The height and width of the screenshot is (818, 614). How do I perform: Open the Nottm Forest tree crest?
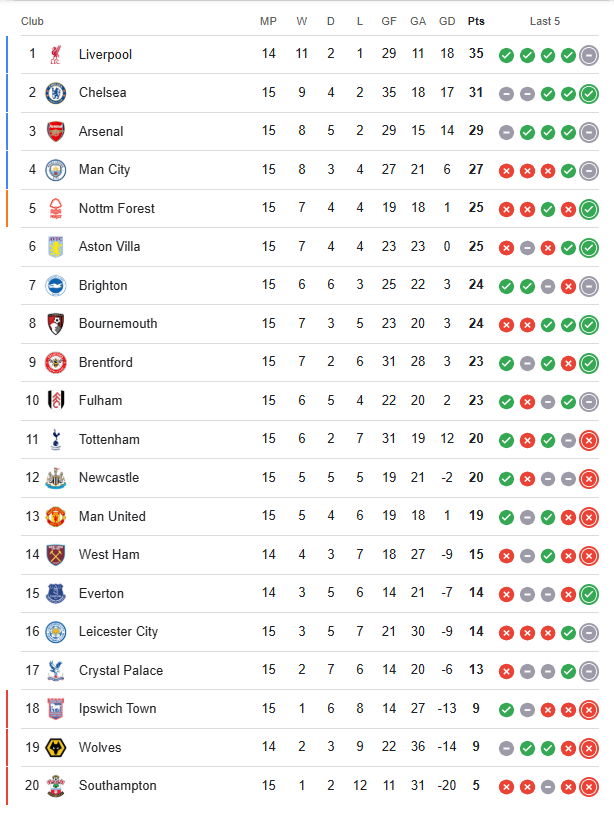coord(55,208)
